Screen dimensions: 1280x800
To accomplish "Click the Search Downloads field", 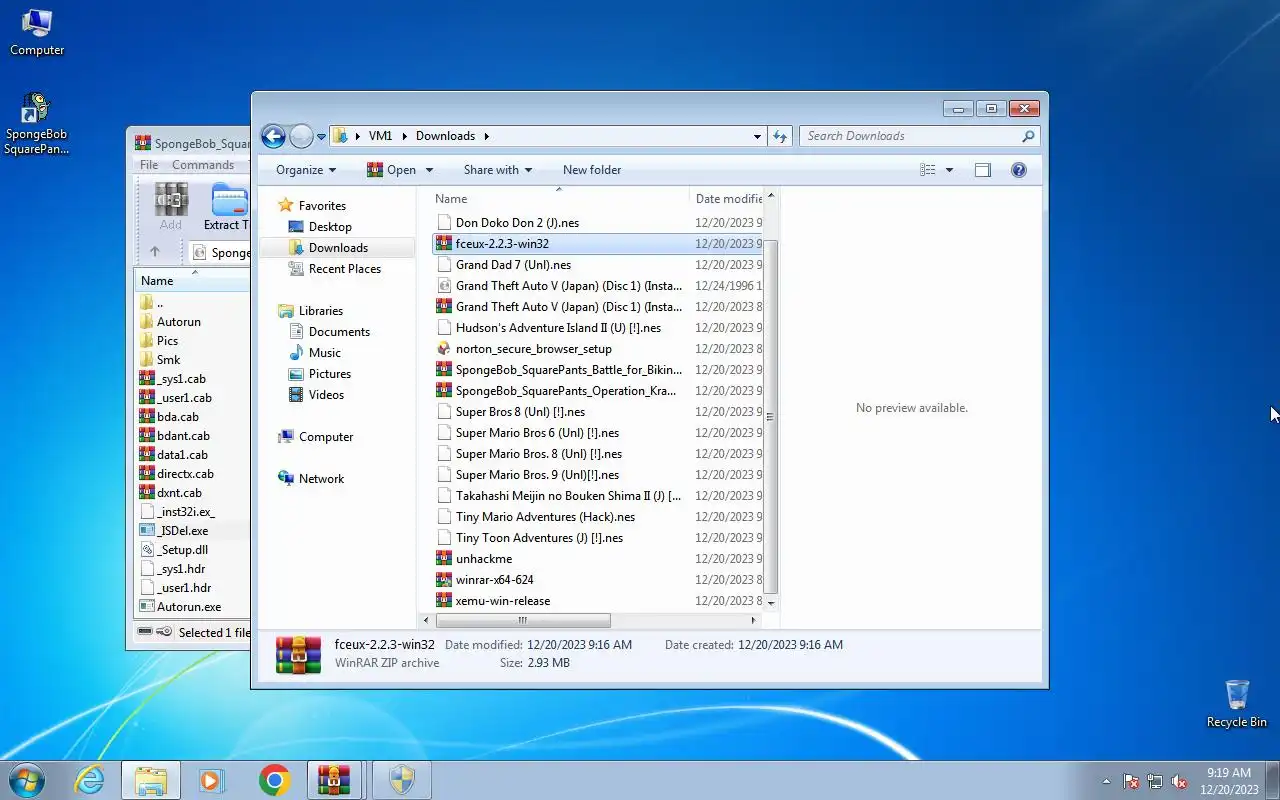I will point(919,136).
